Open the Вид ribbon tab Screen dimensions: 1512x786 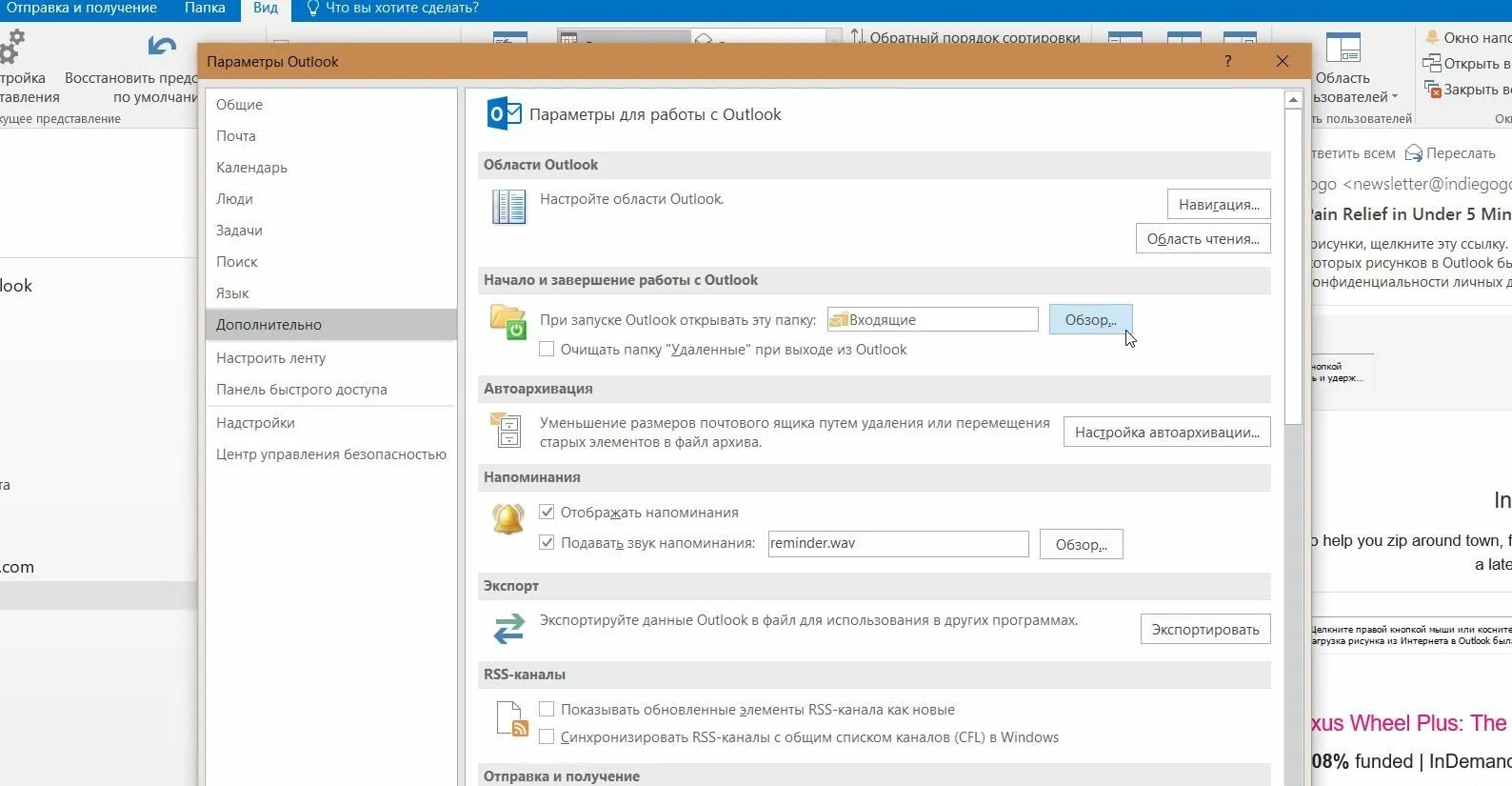tap(266, 9)
